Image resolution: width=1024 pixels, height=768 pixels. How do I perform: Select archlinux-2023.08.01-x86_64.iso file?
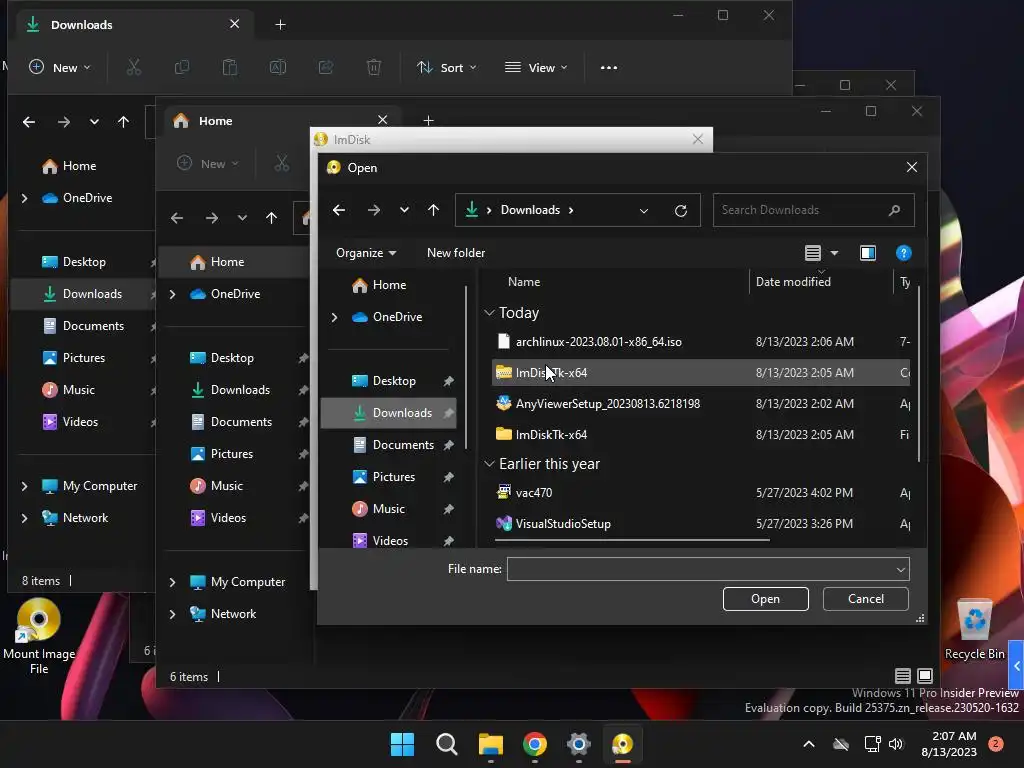(701, 342)
